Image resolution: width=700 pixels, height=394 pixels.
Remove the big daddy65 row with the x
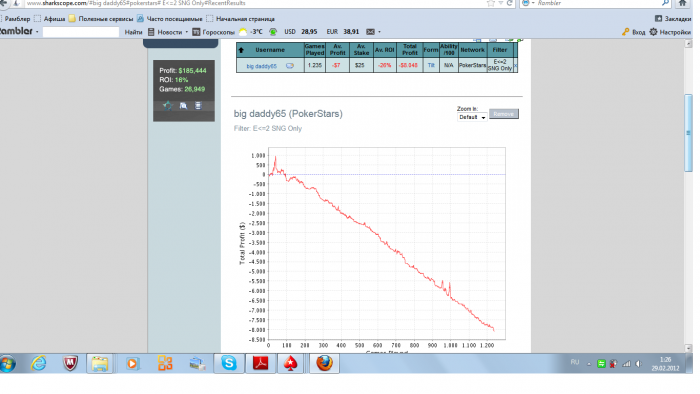tap(516, 66)
